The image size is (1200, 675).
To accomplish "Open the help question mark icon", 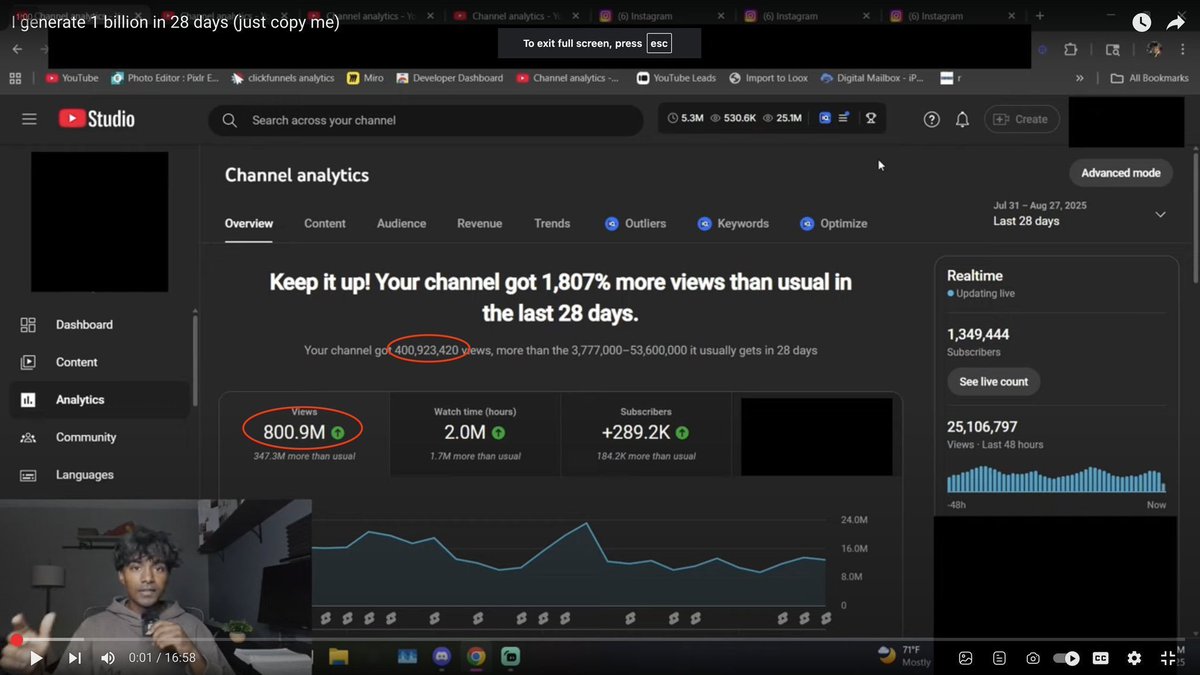I will coord(931,119).
